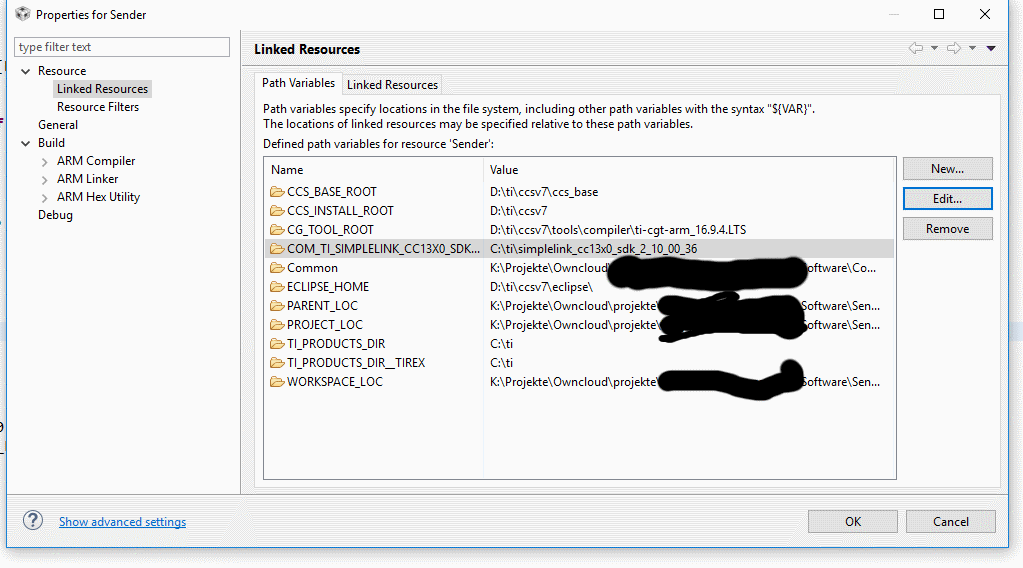The height and width of the screenshot is (568, 1023).
Task: Select the Path Variables tab
Action: pyautogui.click(x=298, y=83)
